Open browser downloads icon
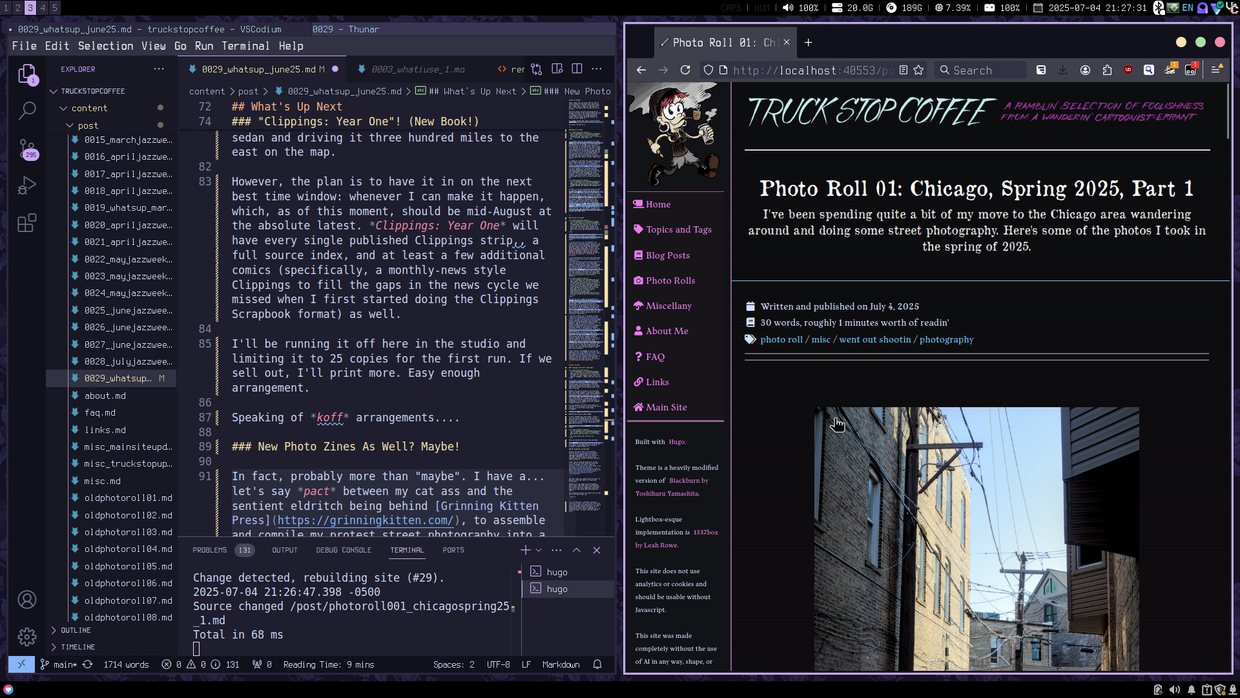The height and width of the screenshot is (698, 1240). pos(1063,70)
